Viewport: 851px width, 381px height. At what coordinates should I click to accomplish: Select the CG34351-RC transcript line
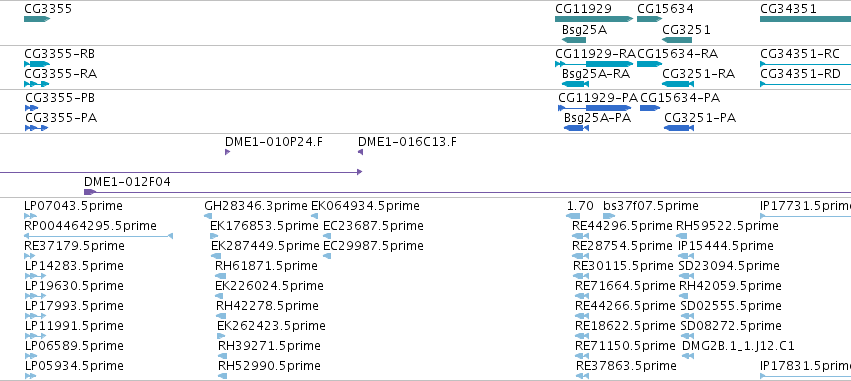pyautogui.click(x=805, y=64)
